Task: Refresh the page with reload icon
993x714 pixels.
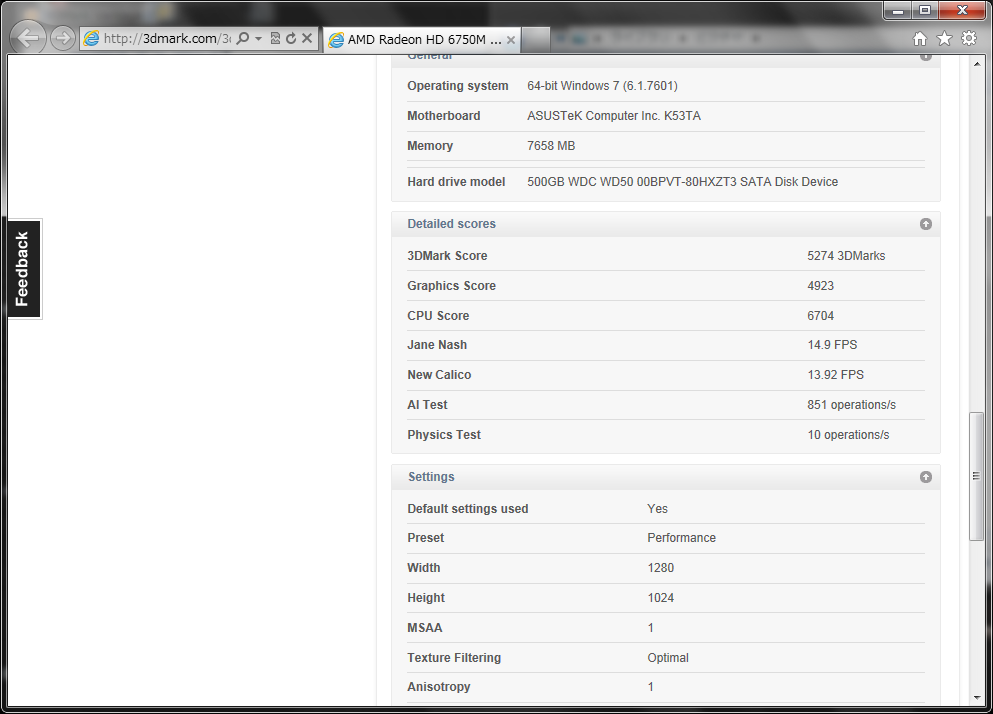Action: [x=291, y=39]
